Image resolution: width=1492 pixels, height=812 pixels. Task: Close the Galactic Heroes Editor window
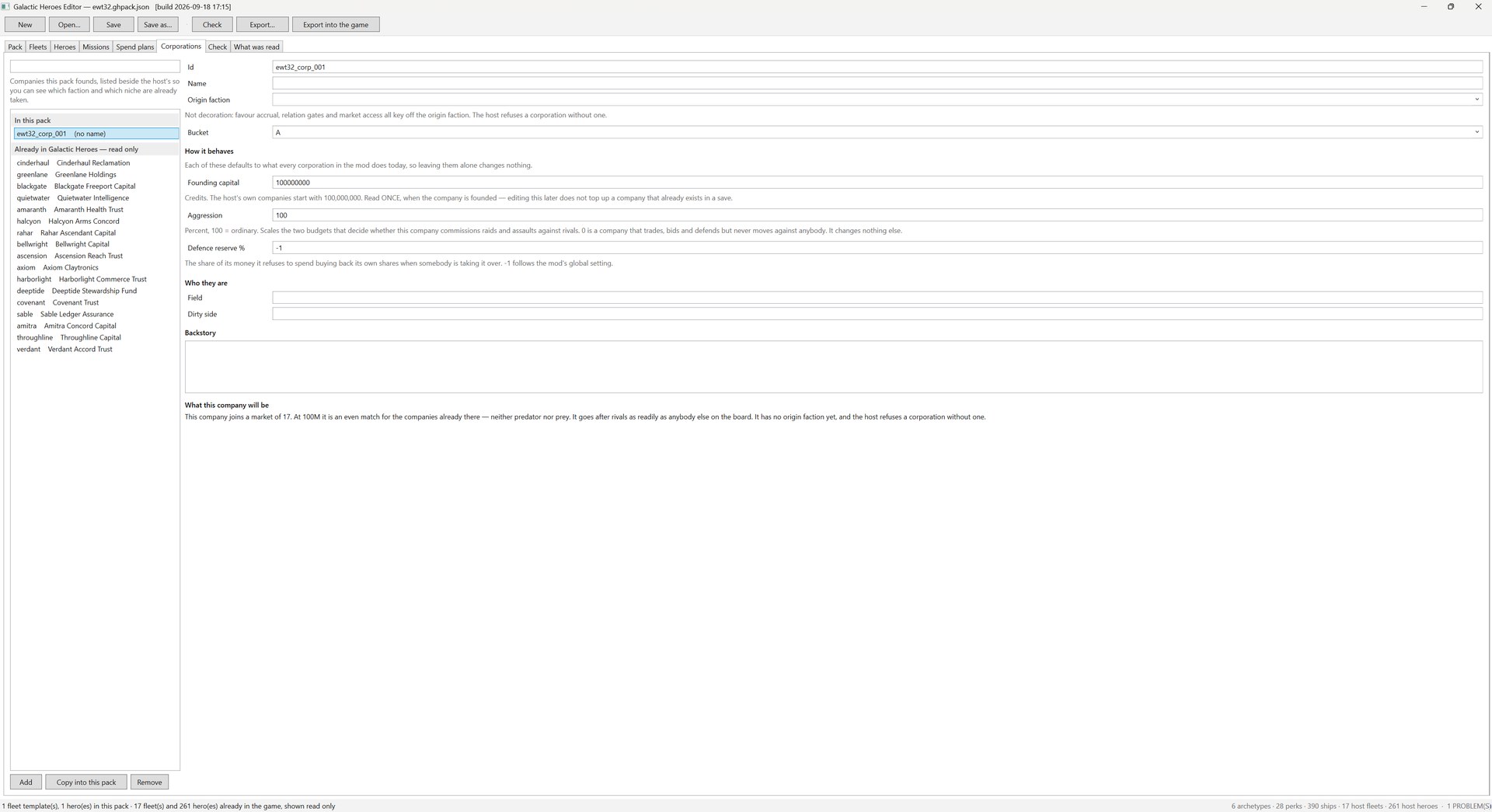1478,7
